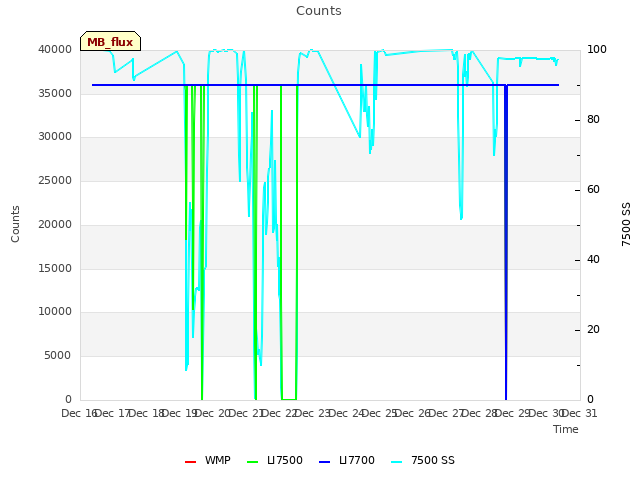Click the blue LI7700 legend color marker
Screen dimensions: 640x480
(324, 462)
